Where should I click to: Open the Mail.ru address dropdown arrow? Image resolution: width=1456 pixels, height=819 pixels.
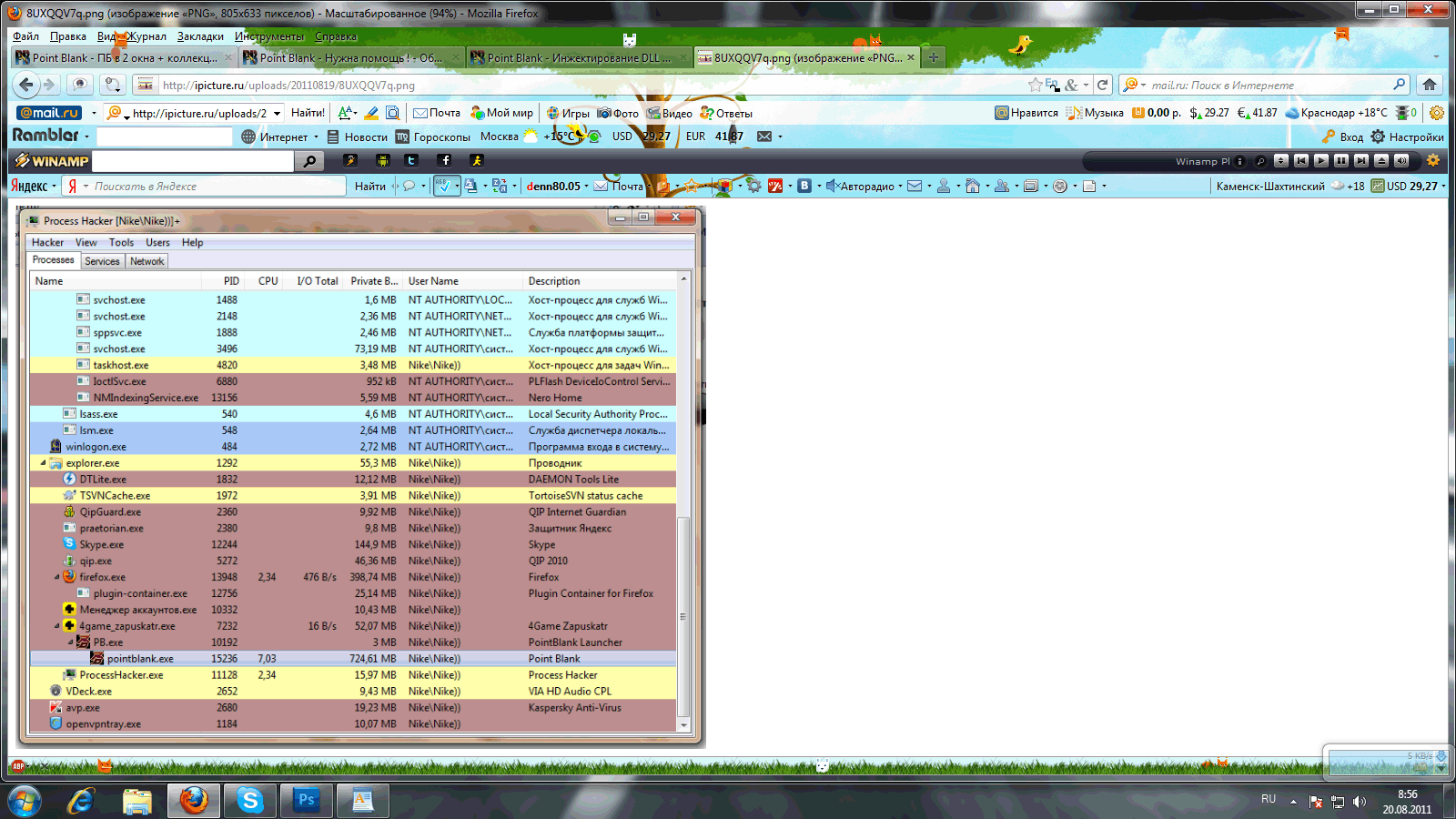pos(277,113)
